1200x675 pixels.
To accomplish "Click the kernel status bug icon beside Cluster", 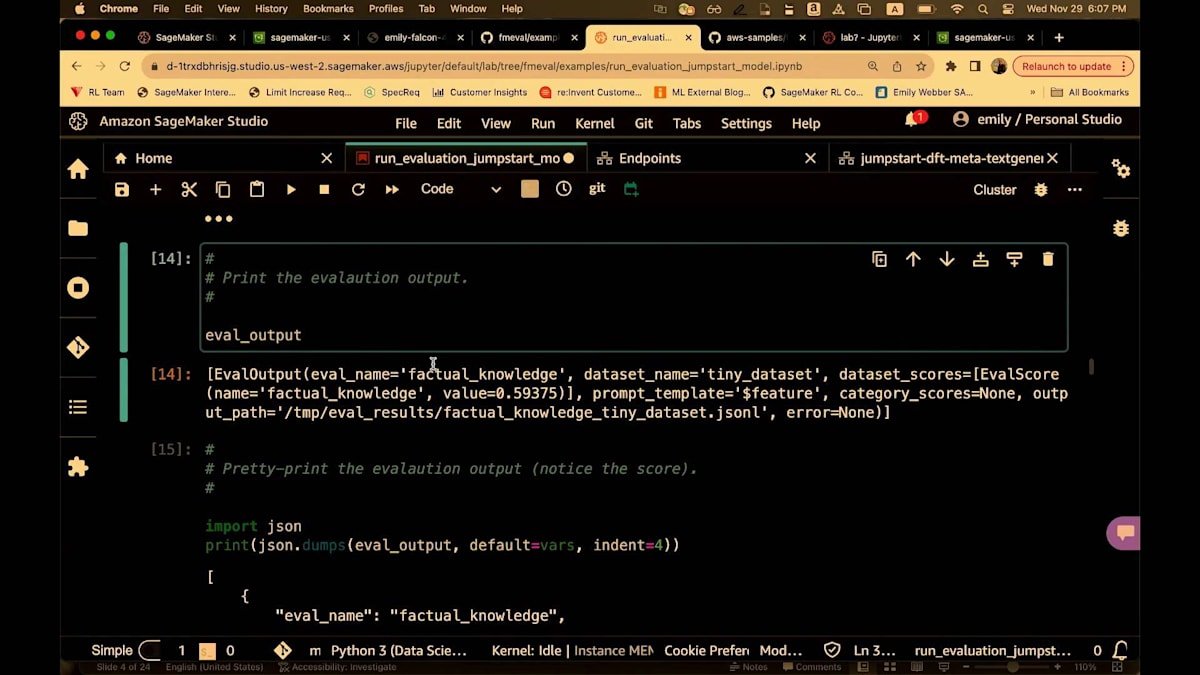I will click(x=1041, y=189).
